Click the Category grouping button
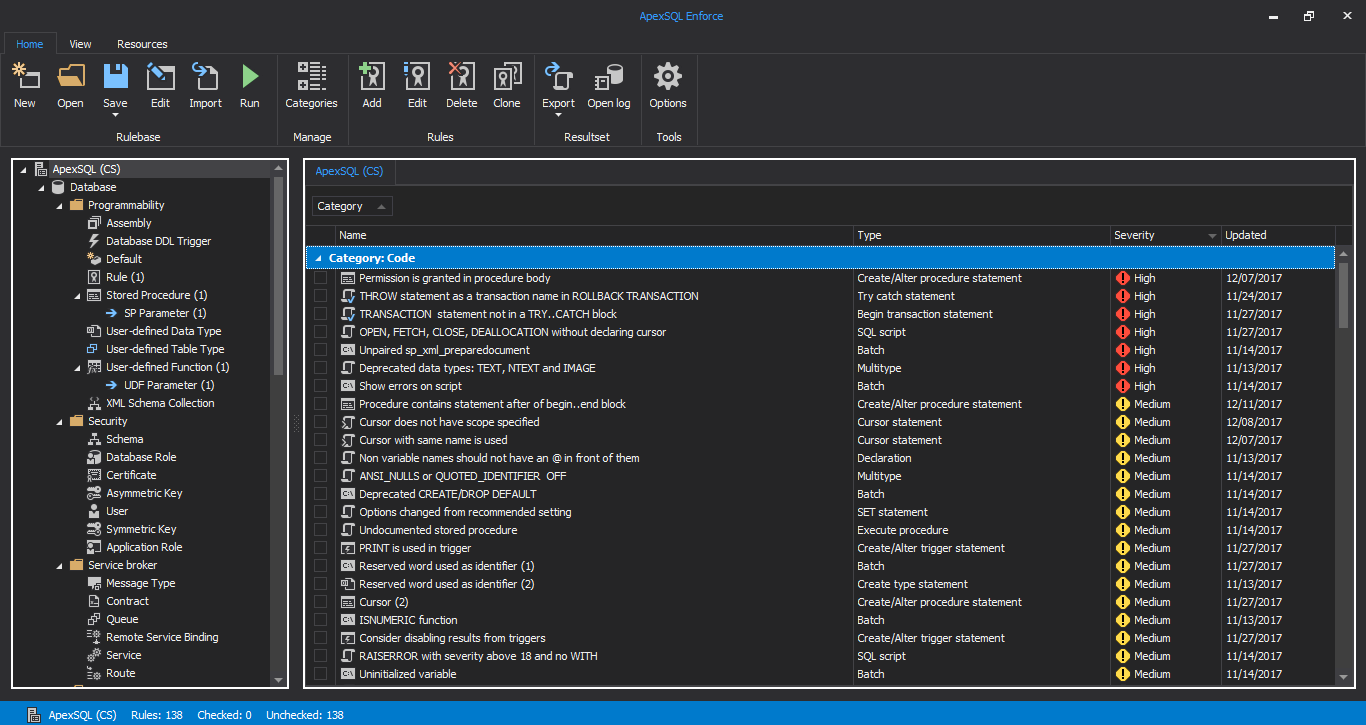Screen dimensions: 1366x725 tap(352, 206)
